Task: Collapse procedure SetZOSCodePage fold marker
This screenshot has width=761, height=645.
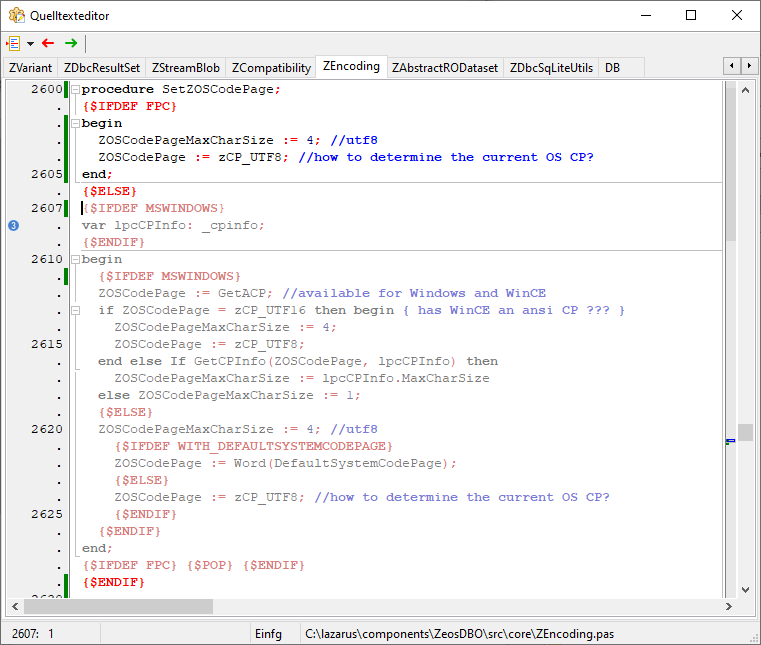Action: (76, 89)
